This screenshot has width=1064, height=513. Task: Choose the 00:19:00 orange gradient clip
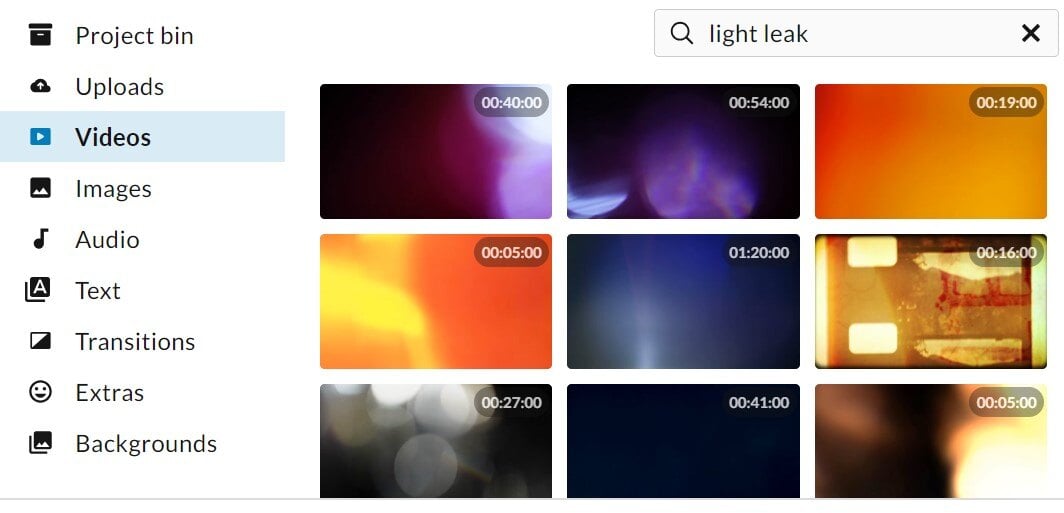point(930,151)
